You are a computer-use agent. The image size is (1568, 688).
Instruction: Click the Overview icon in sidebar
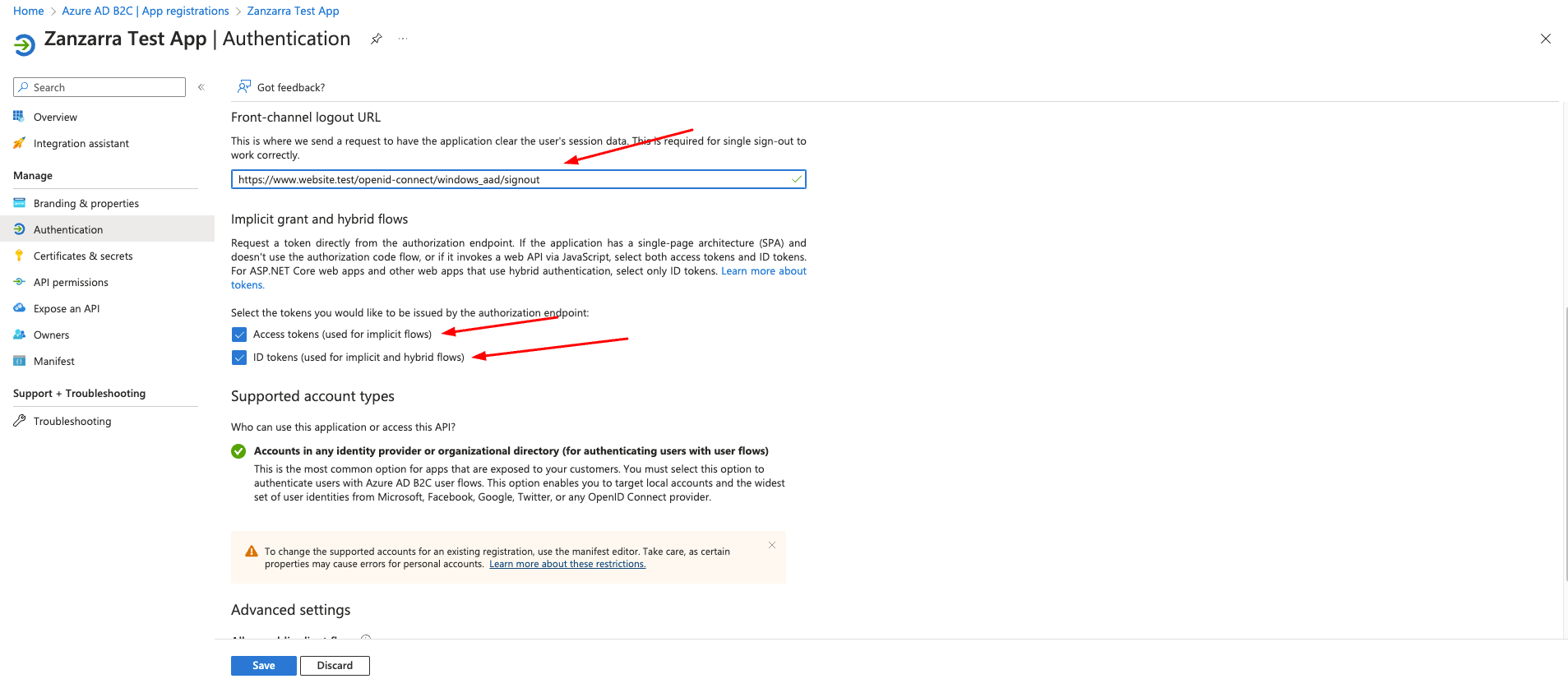pos(19,117)
